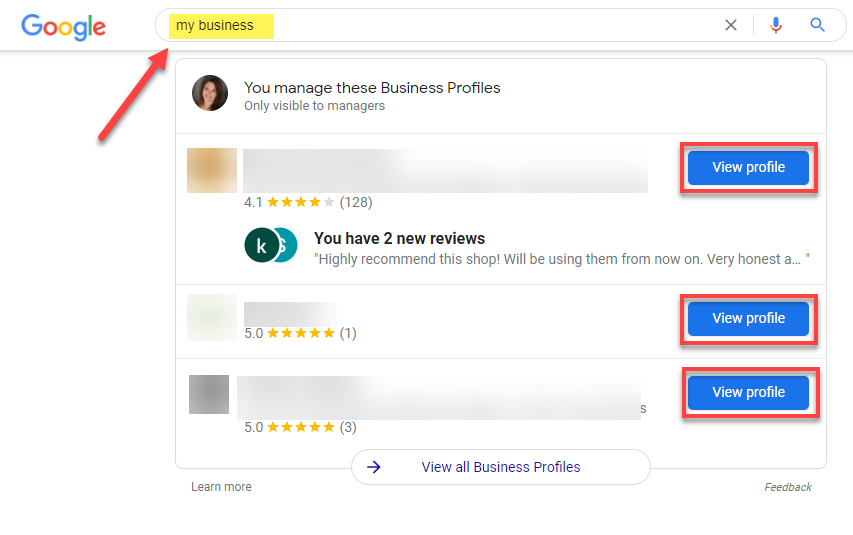Viewport: 853px width, 535px height.
Task: Open the second business's light green thumbnail
Action: (212, 317)
